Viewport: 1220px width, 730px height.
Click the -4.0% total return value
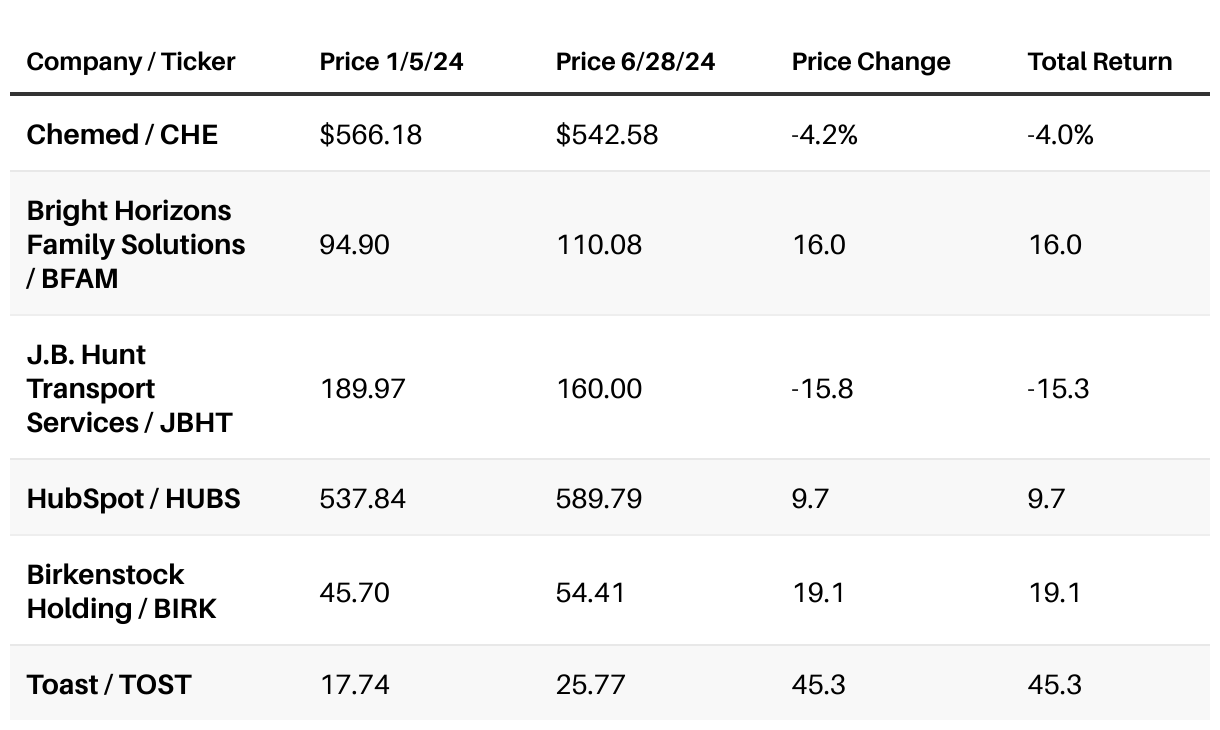coord(1060,134)
